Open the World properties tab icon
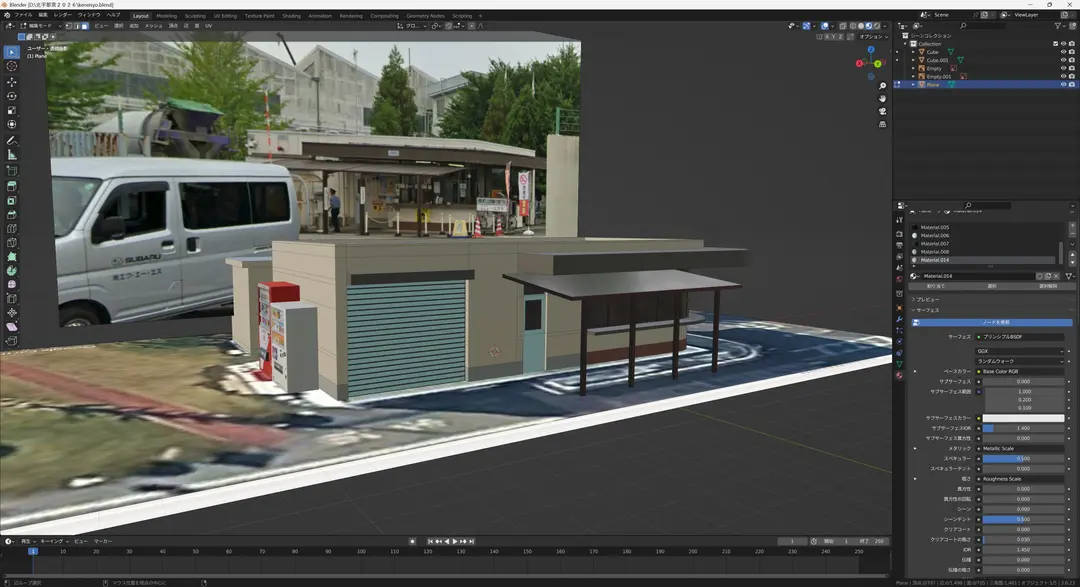 [x=900, y=279]
